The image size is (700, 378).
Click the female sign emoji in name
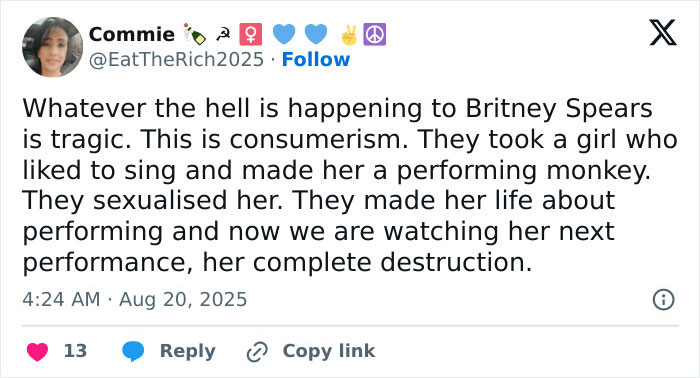(x=251, y=34)
